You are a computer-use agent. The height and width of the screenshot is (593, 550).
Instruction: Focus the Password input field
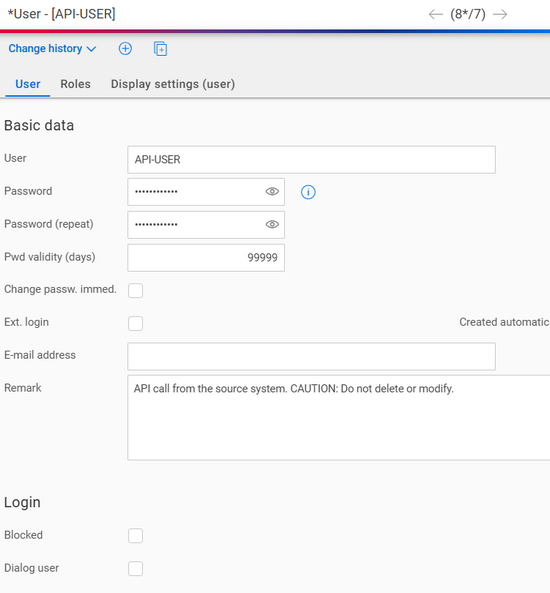pos(206,192)
